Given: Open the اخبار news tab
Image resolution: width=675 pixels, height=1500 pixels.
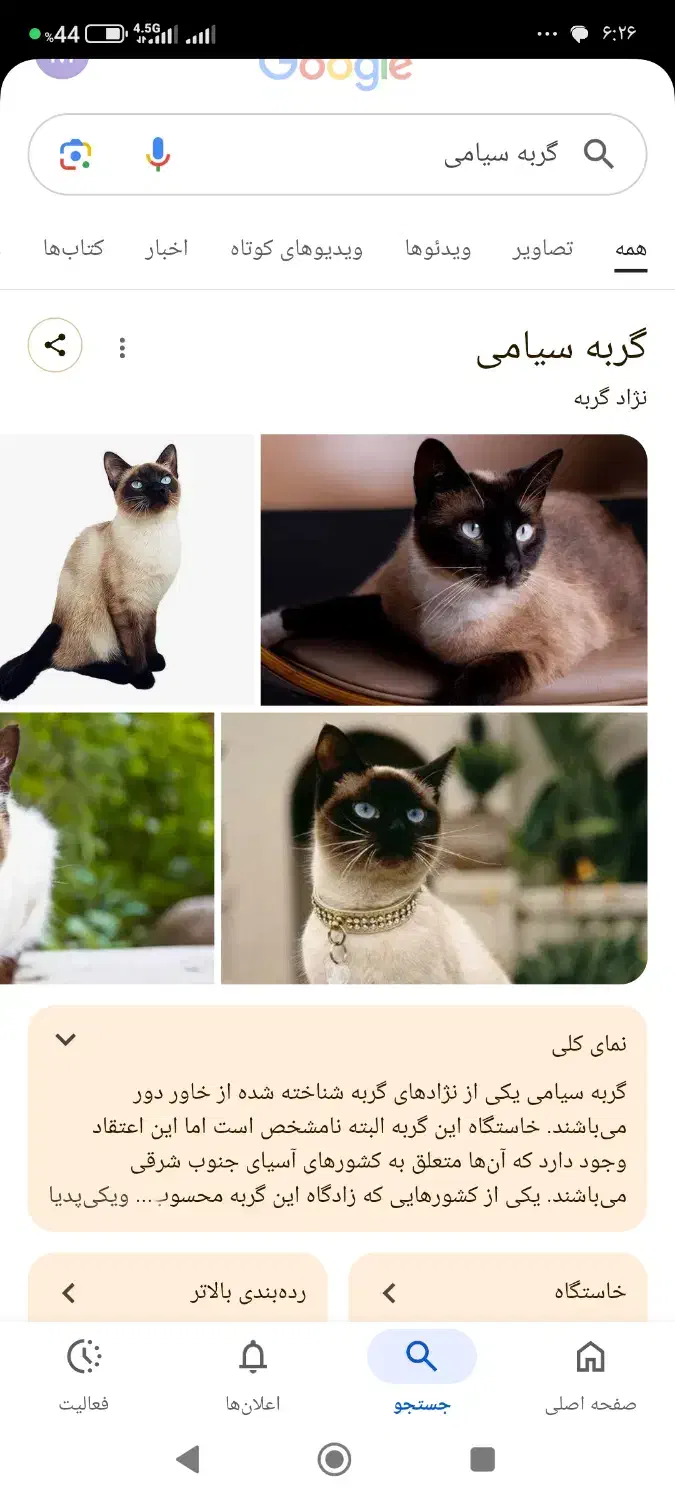Looking at the screenshot, I should point(166,248).
